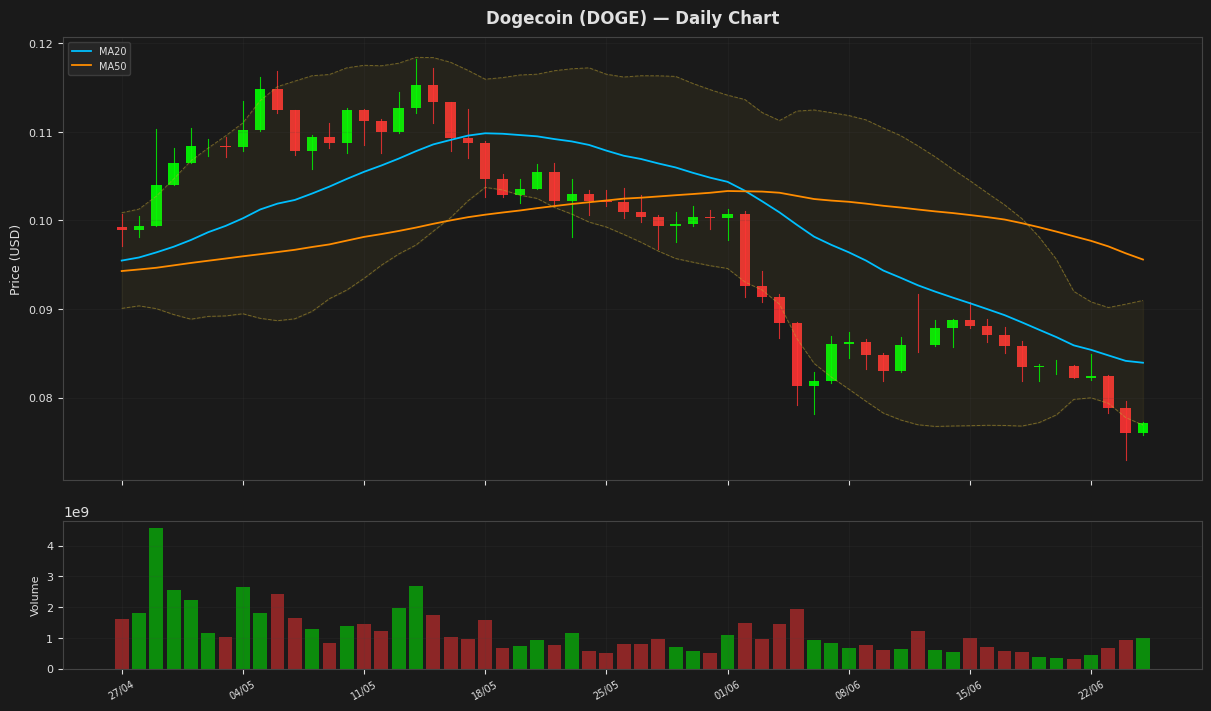The height and width of the screenshot is (711, 1211).
Task: Click the 25/05 date label
Action: pos(606,690)
